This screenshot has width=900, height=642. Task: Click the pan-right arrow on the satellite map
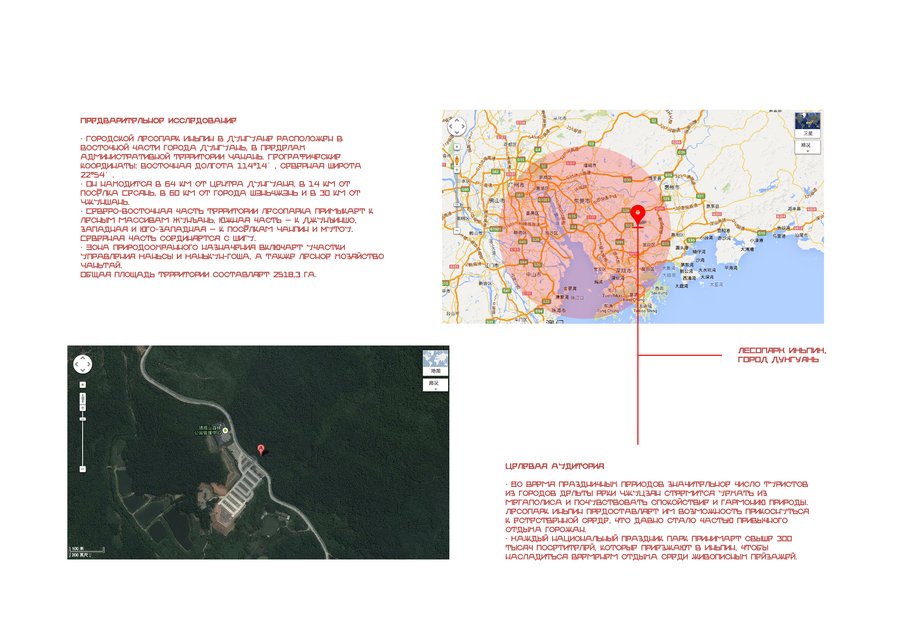point(89,364)
